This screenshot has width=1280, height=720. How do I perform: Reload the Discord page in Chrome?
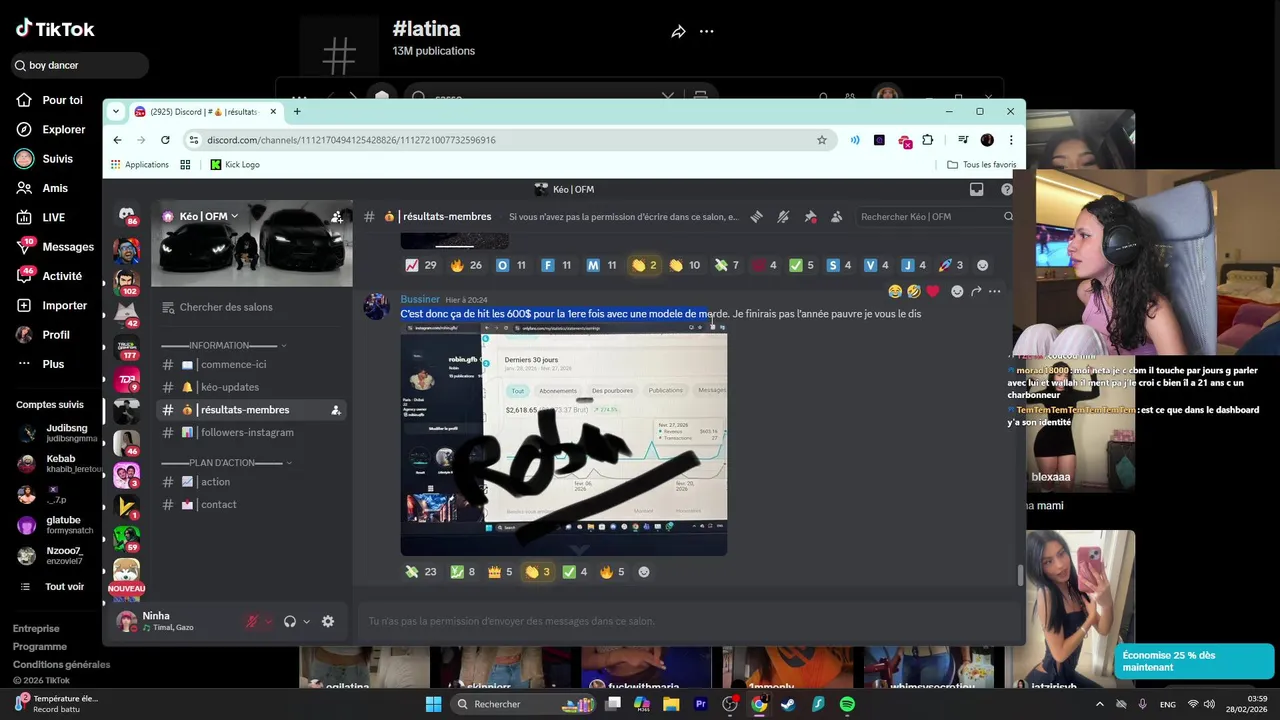pos(165,140)
